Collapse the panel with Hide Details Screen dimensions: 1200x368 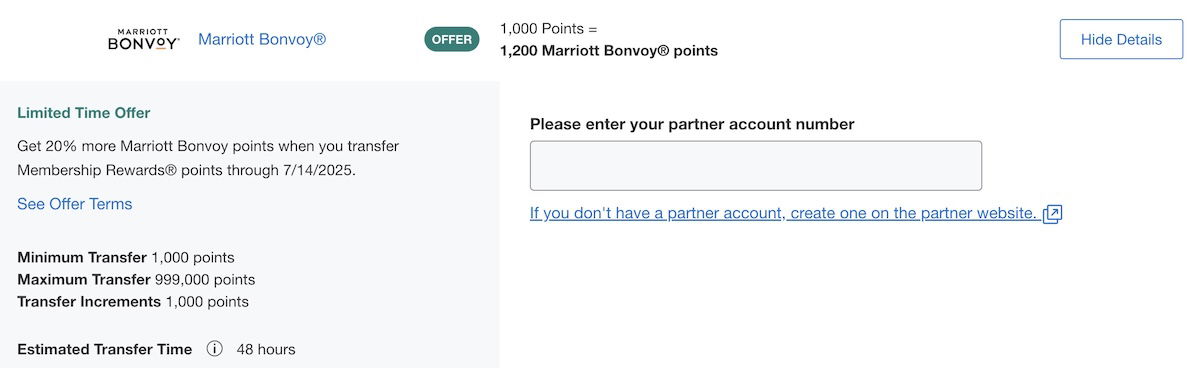click(1121, 40)
